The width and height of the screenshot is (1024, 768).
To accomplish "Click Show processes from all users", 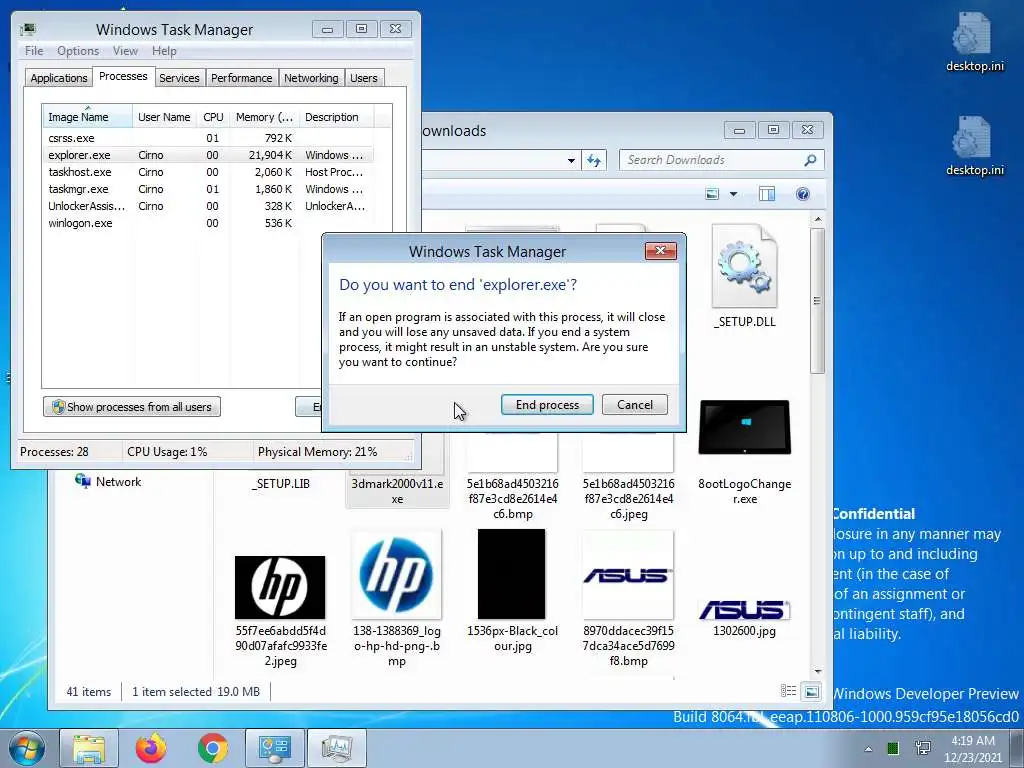I will click(132, 407).
